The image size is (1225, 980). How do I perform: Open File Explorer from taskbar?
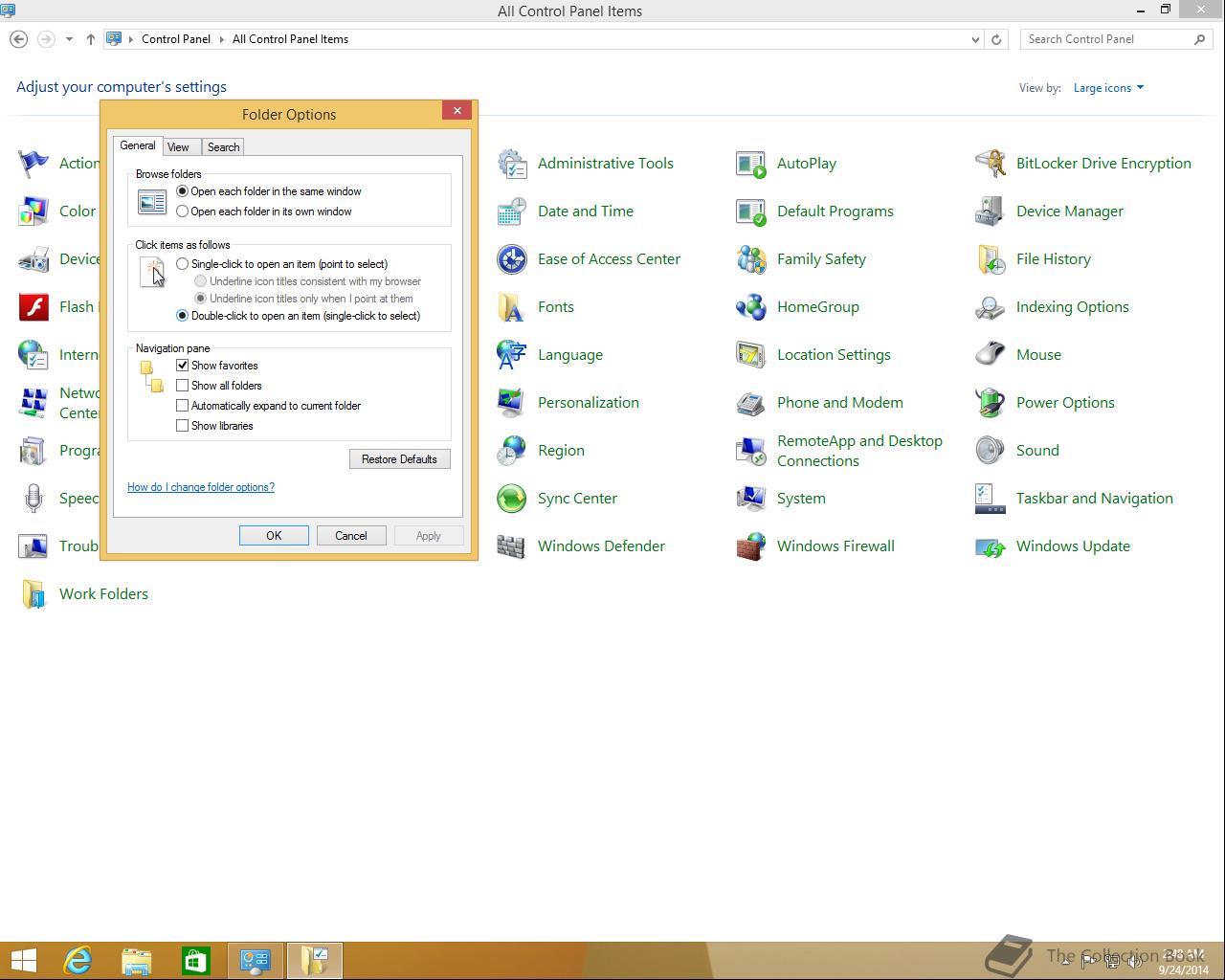(x=137, y=961)
